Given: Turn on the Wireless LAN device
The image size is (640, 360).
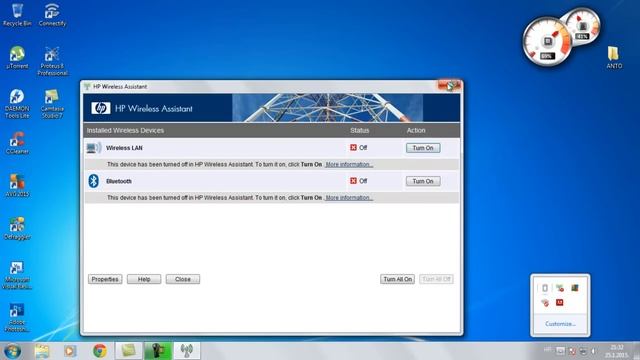Looking at the screenshot, I should click(423, 148).
